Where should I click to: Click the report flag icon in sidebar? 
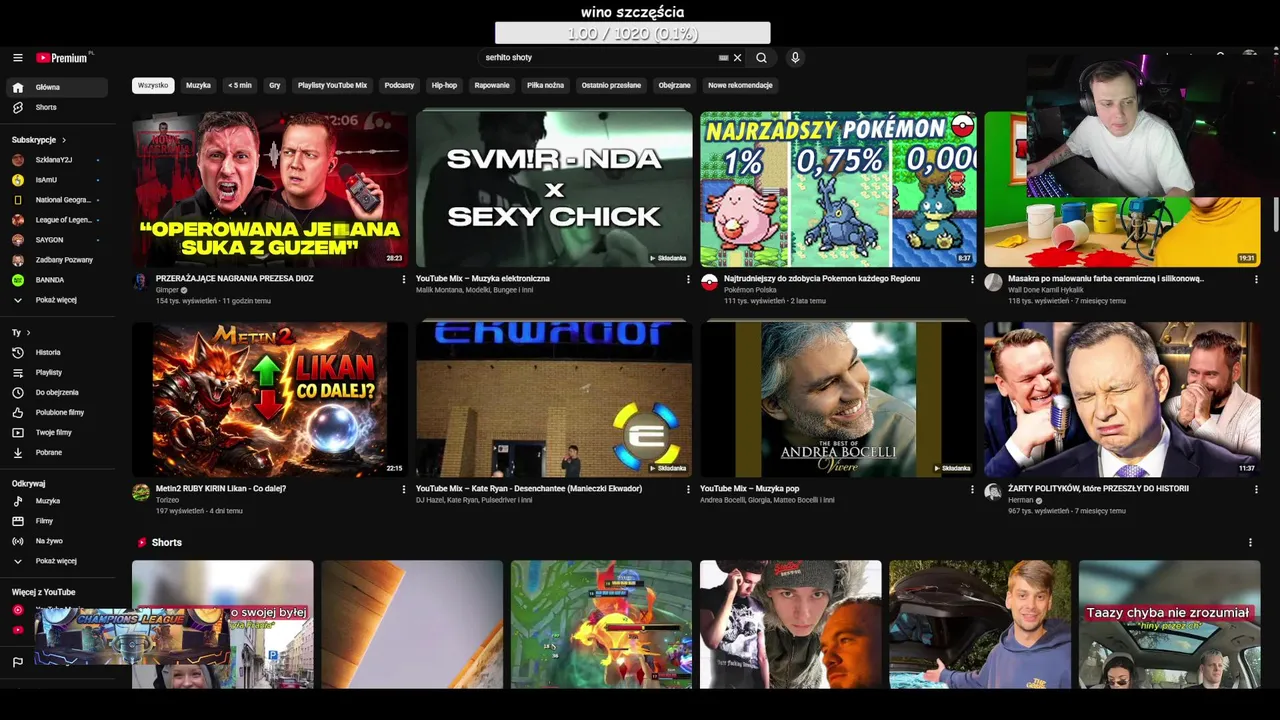coord(18,662)
